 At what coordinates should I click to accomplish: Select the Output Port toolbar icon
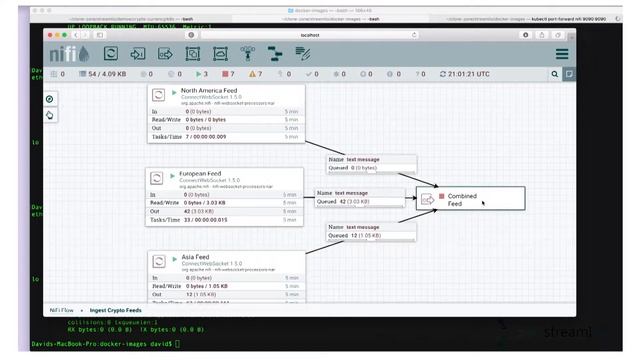[165, 54]
